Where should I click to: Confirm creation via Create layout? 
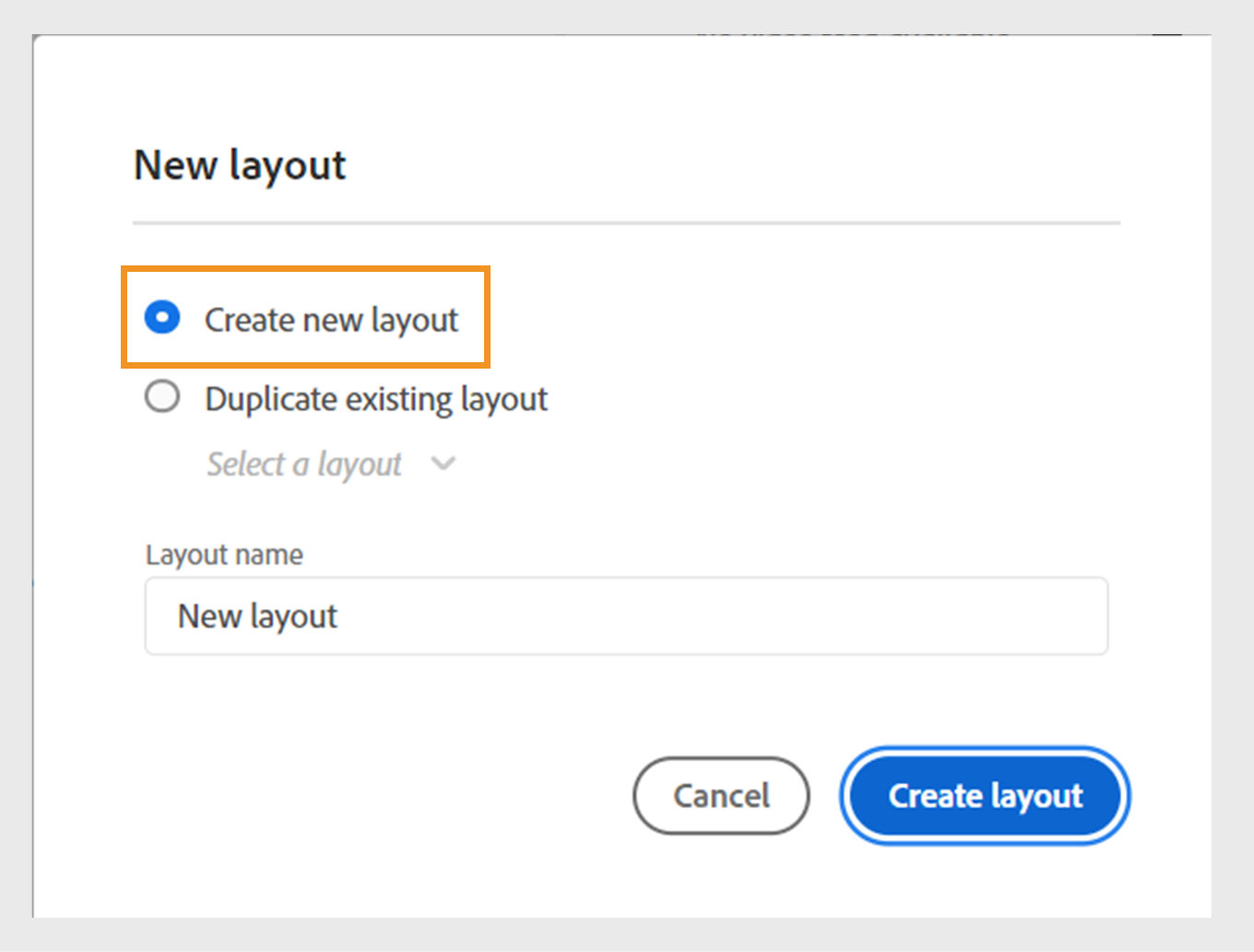(983, 795)
